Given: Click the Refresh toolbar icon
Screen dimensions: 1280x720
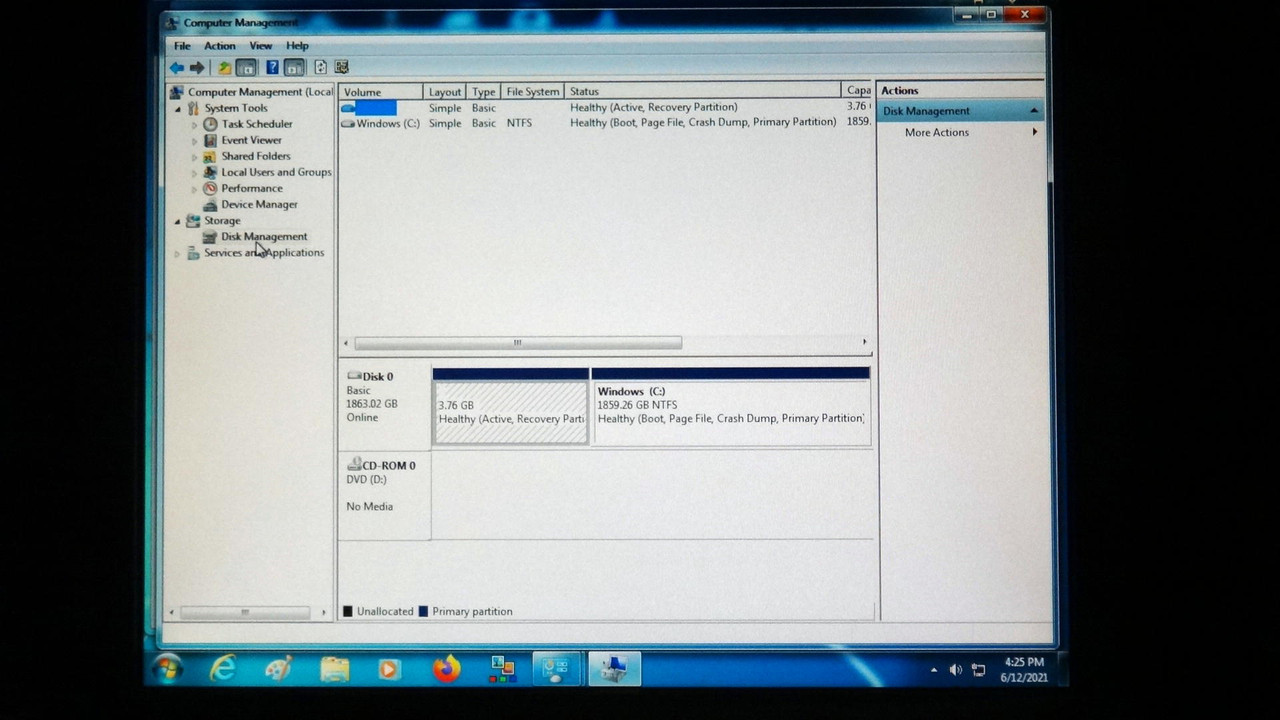Looking at the screenshot, I should [x=320, y=68].
